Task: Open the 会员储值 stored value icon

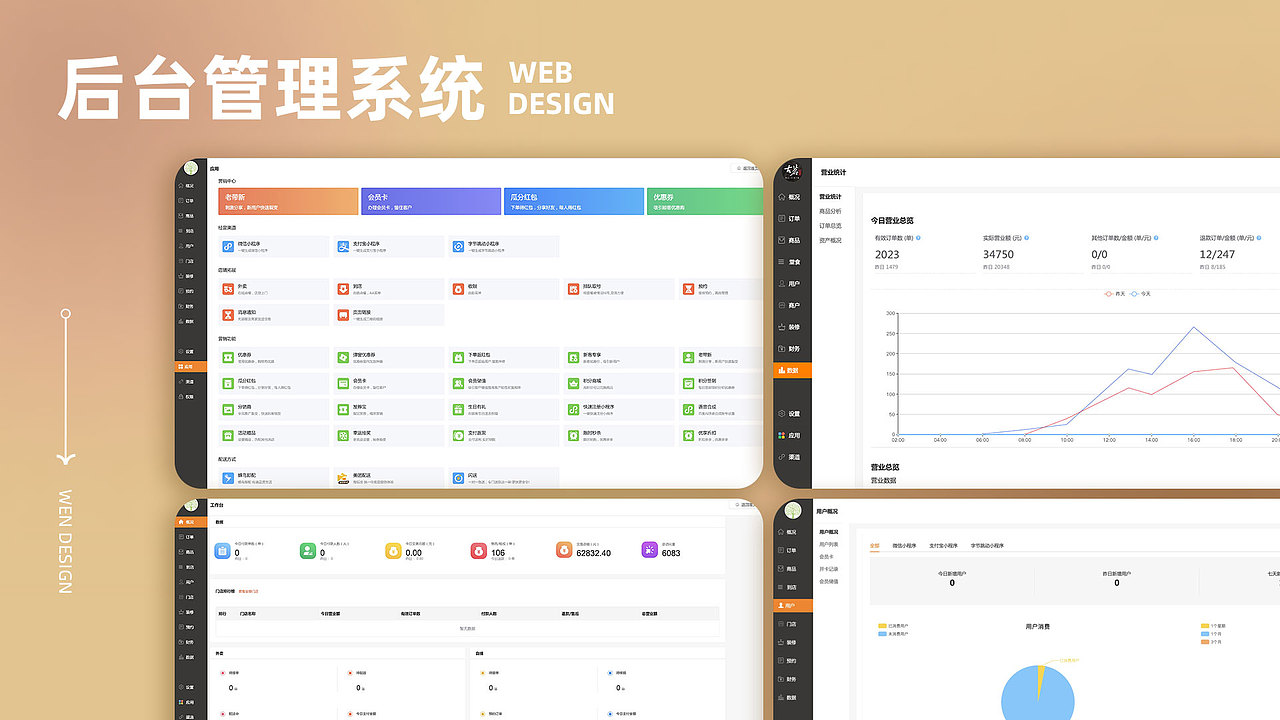Action: pos(458,383)
